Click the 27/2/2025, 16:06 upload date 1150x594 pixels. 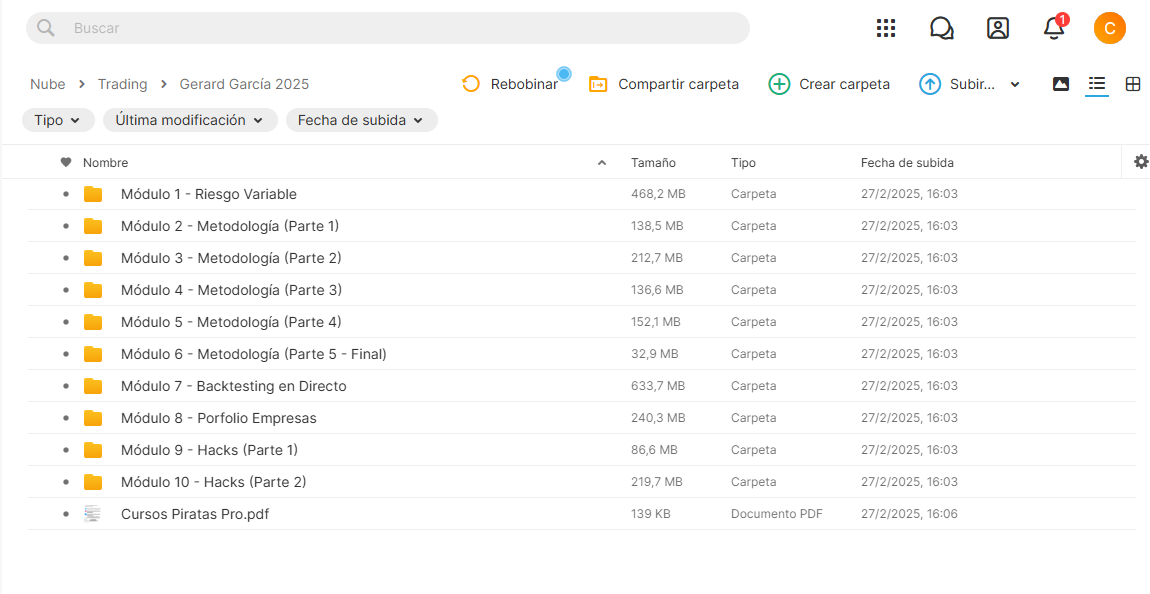909,514
